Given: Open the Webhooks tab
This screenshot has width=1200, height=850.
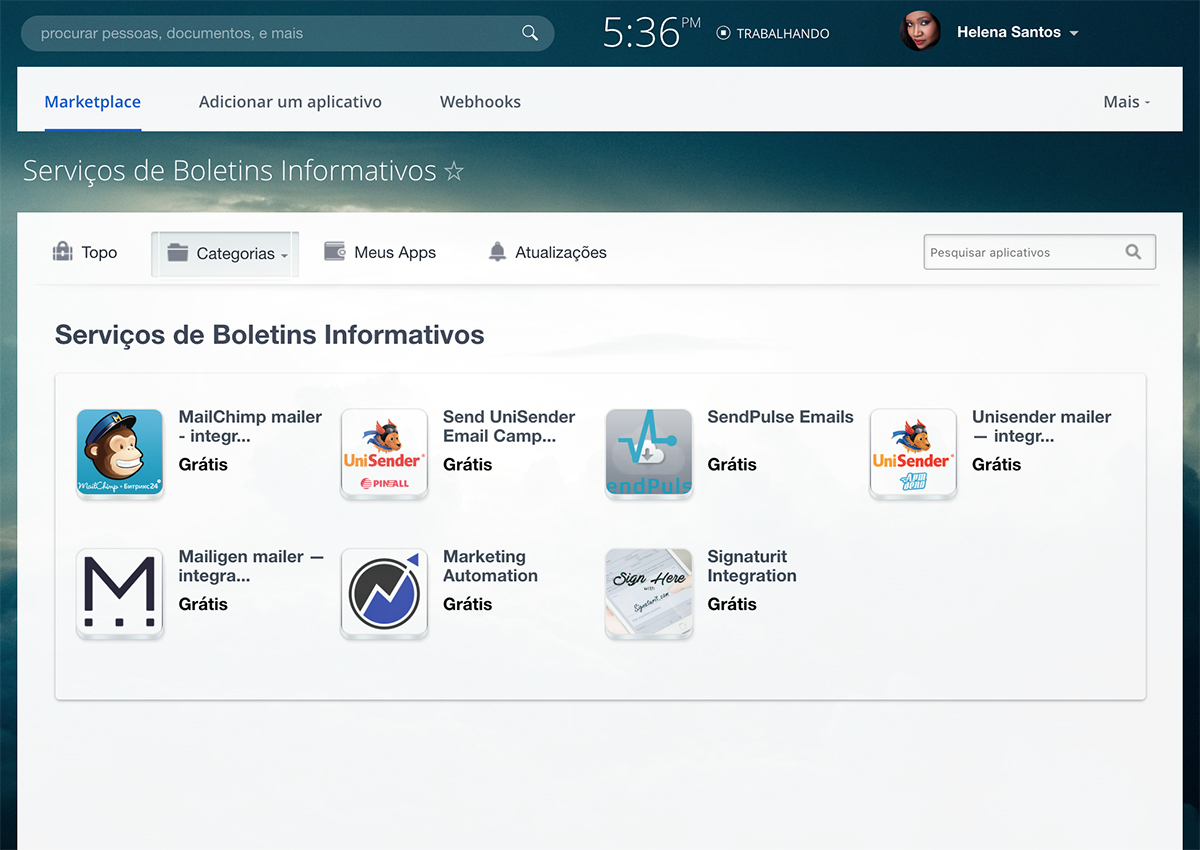Looking at the screenshot, I should [480, 102].
